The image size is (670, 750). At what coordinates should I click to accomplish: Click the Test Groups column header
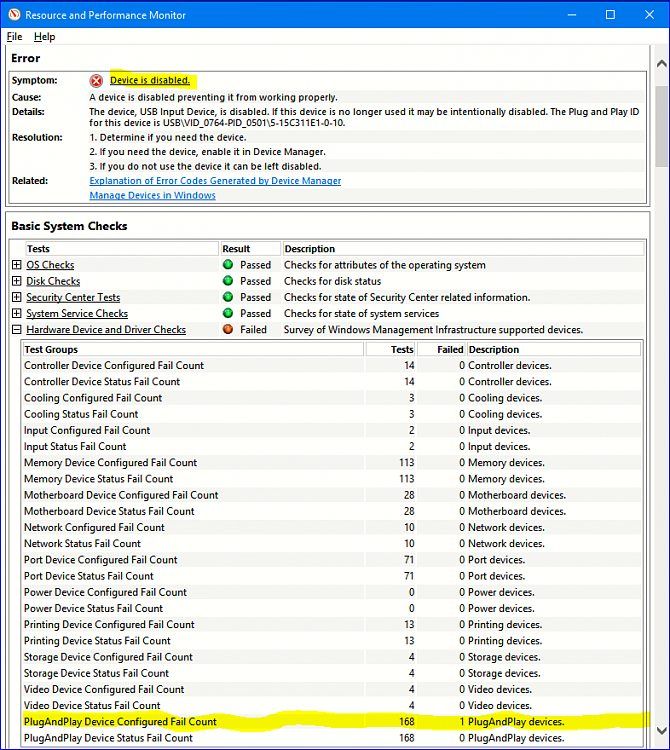[193, 350]
